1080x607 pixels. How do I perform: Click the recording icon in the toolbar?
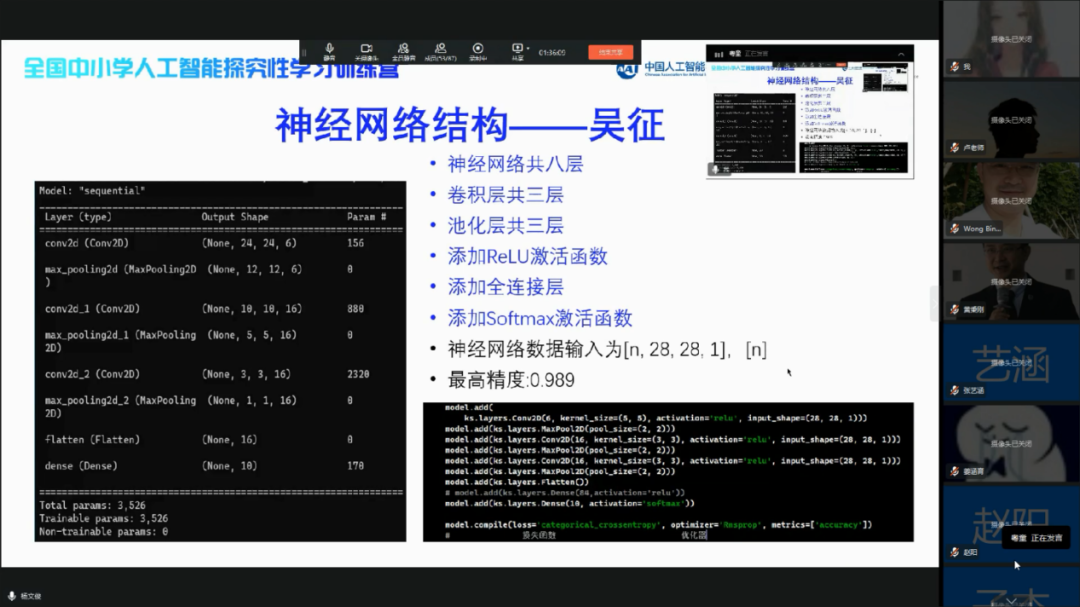478,50
